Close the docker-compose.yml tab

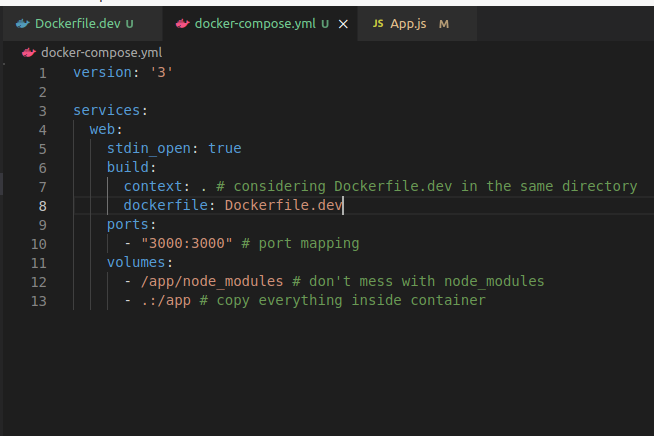(343, 24)
